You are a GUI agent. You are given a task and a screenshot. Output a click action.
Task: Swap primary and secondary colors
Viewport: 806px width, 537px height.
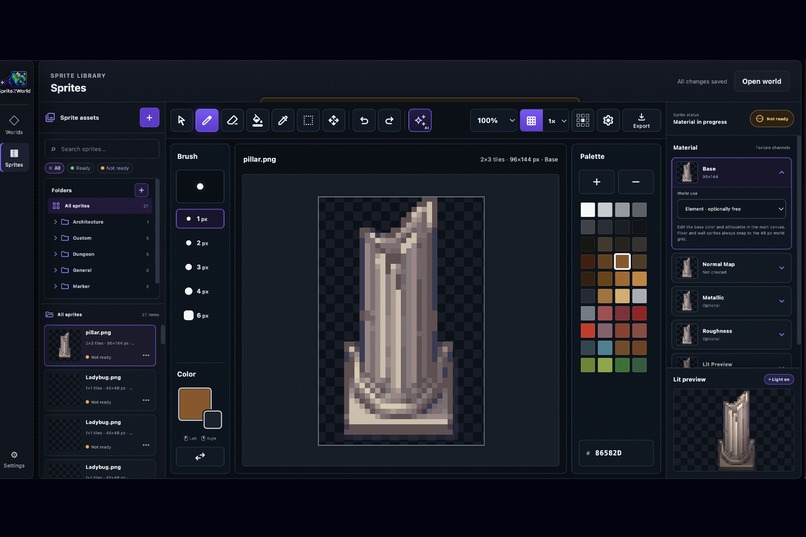pos(200,456)
